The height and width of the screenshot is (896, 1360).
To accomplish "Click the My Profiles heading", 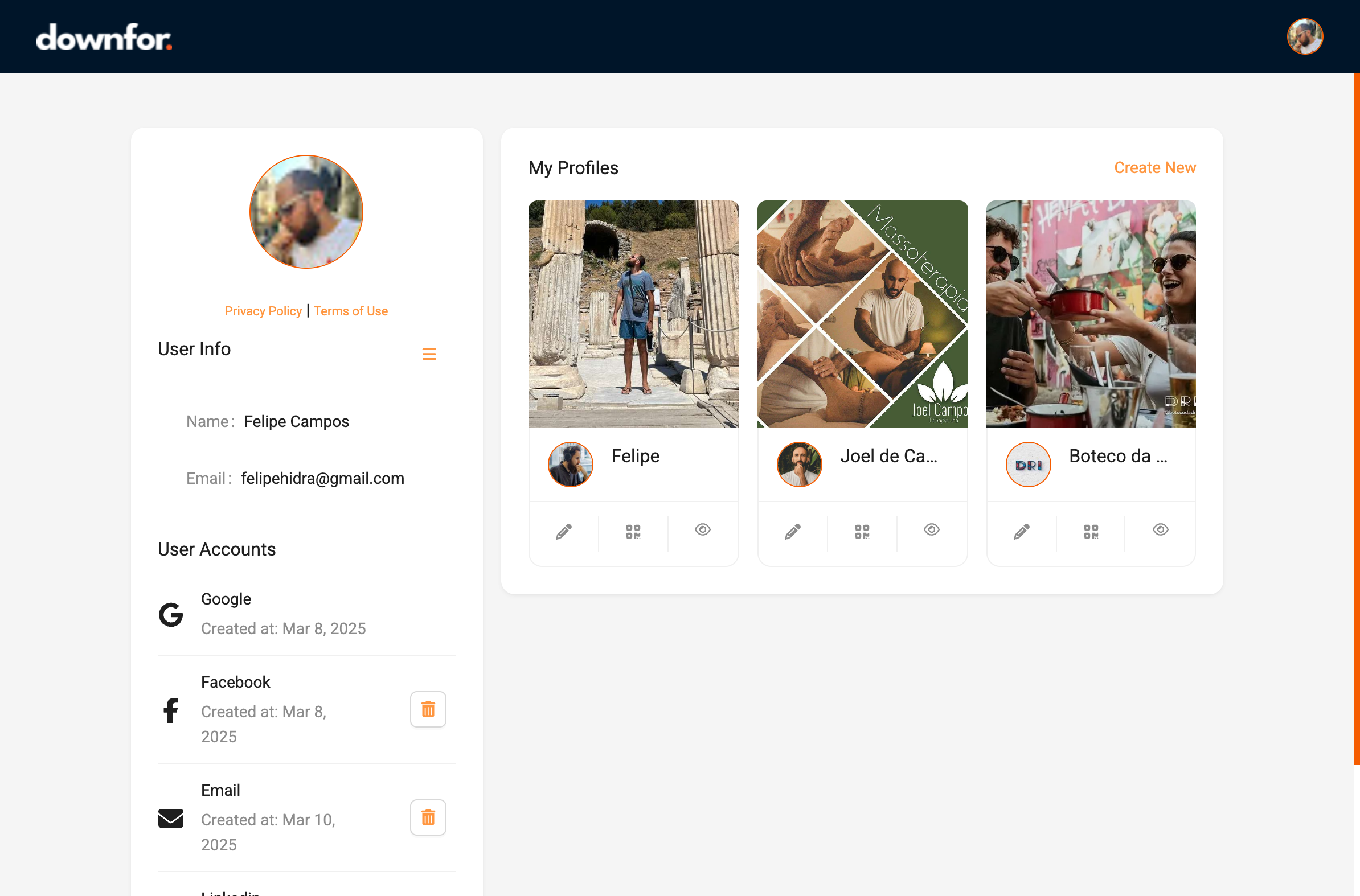I will coord(573,167).
